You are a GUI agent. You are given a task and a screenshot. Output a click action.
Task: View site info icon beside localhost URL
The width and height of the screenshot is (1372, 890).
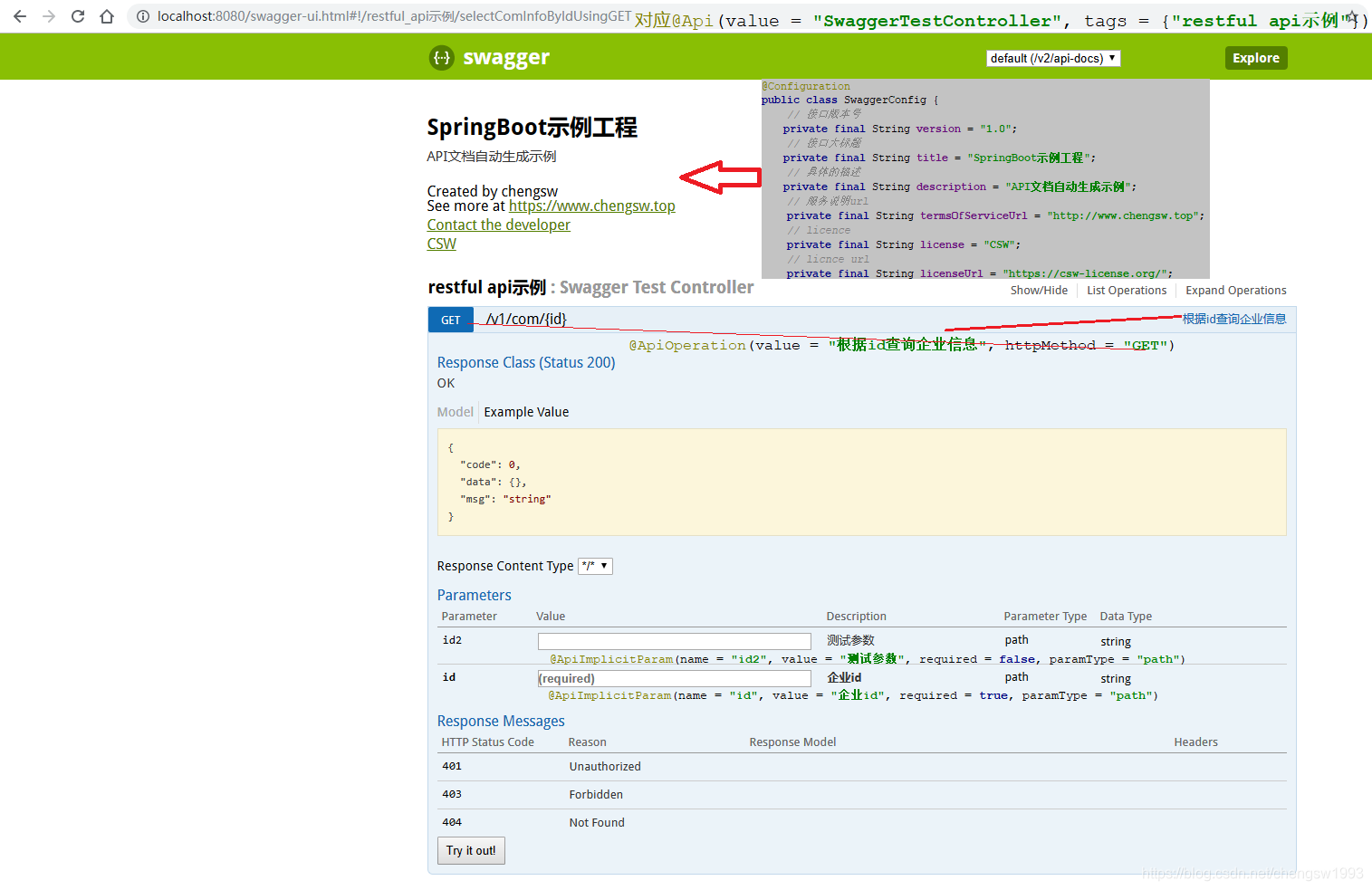(143, 16)
